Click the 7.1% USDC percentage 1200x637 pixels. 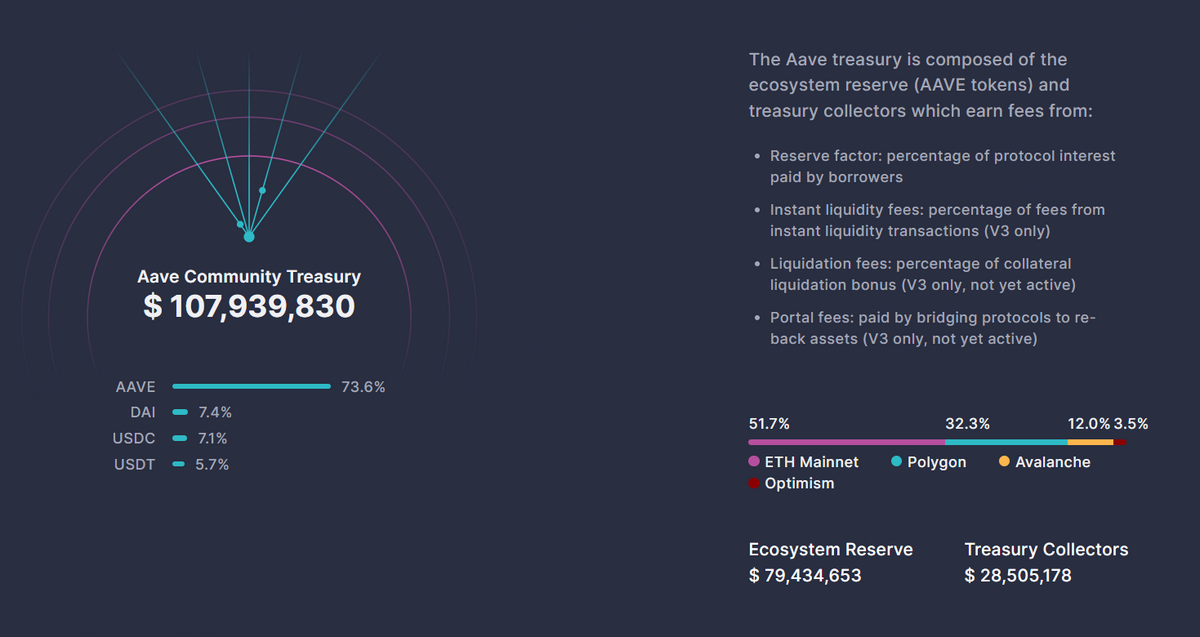pyautogui.click(x=212, y=438)
